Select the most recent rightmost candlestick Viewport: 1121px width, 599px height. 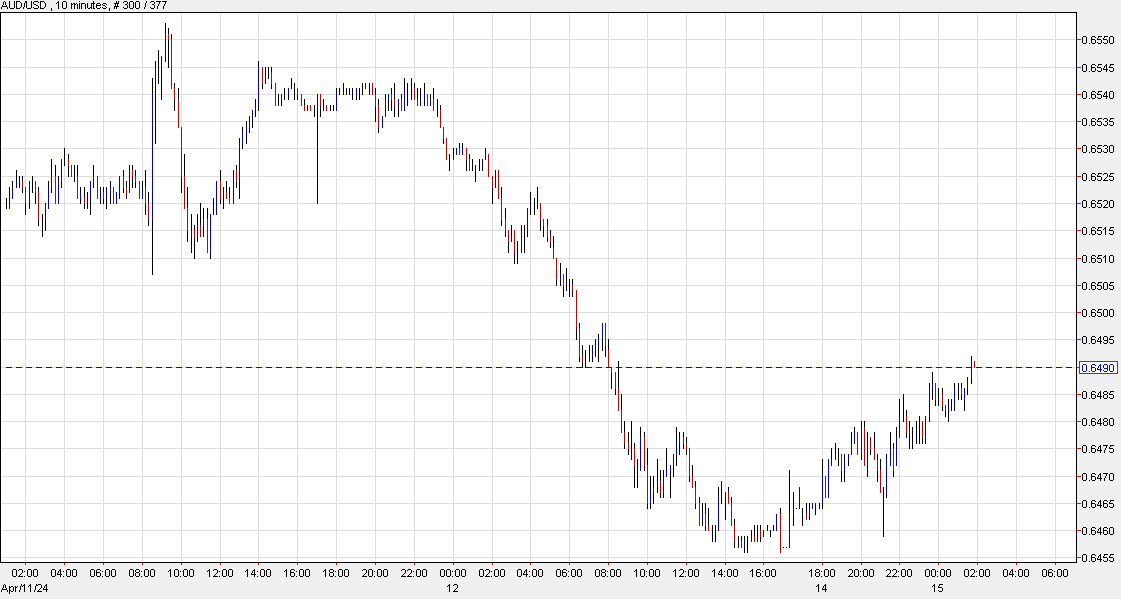(x=973, y=370)
